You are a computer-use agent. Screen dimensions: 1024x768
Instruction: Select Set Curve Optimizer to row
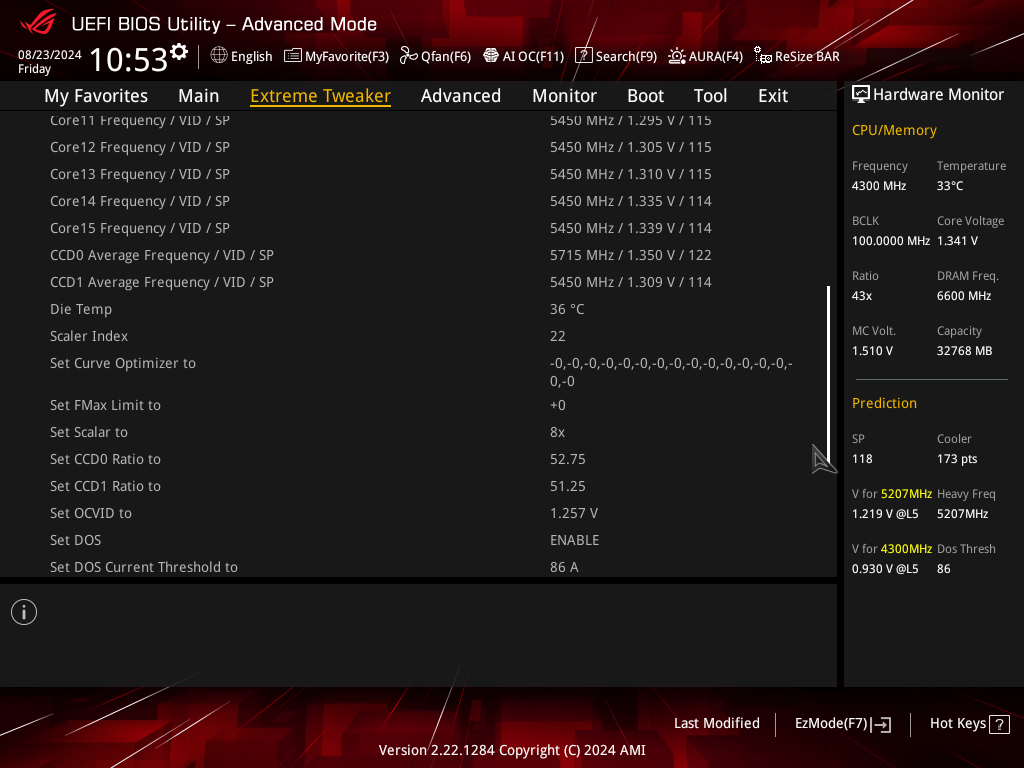pyautogui.click(x=418, y=372)
